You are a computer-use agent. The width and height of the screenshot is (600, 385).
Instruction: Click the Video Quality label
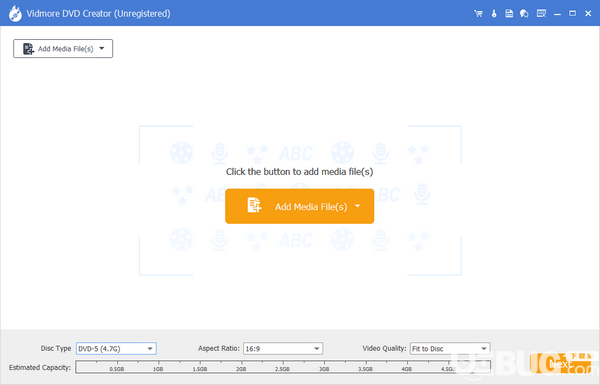(384, 348)
